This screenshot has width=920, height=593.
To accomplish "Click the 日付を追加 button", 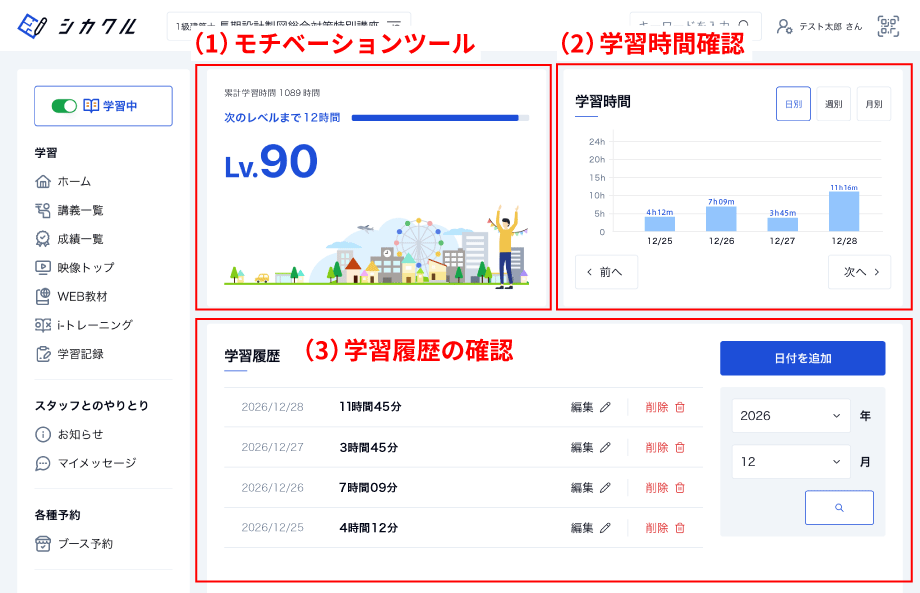I will point(803,358).
